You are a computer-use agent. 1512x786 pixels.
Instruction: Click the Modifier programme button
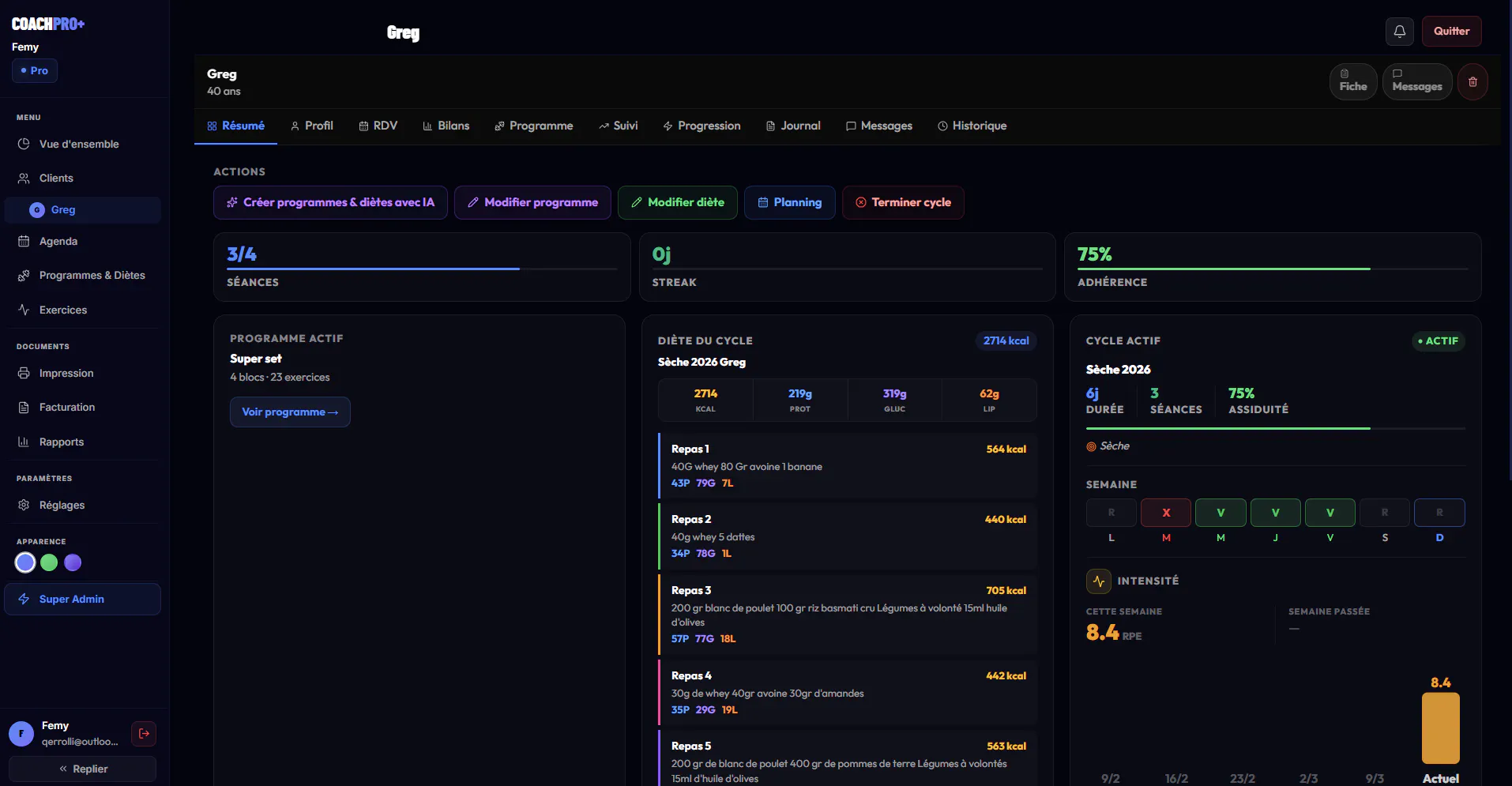[x=532, y=202]
